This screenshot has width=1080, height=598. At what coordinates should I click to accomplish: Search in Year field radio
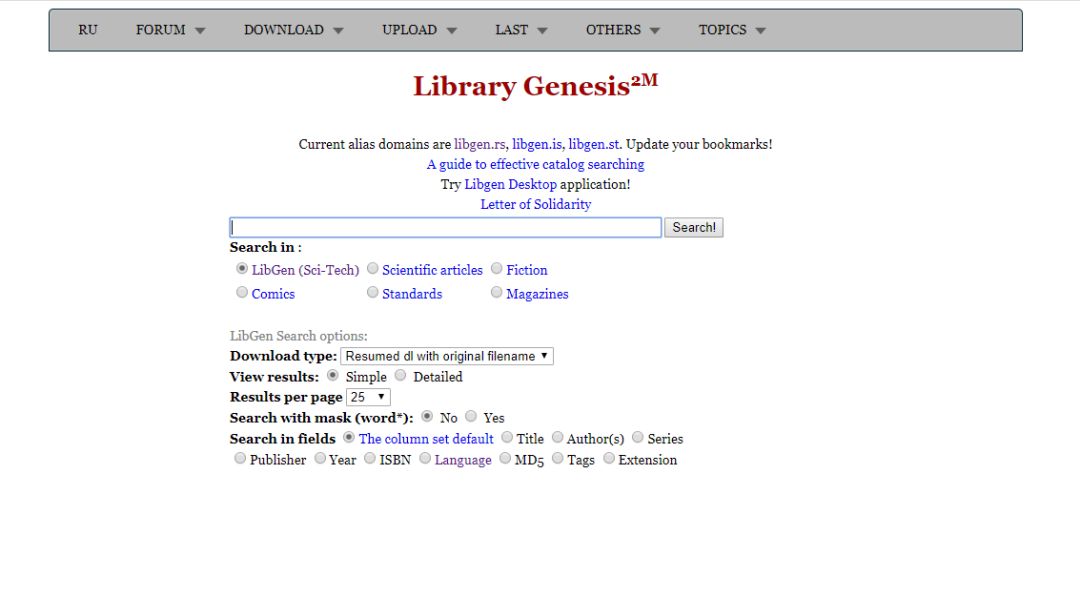(320, 458)
